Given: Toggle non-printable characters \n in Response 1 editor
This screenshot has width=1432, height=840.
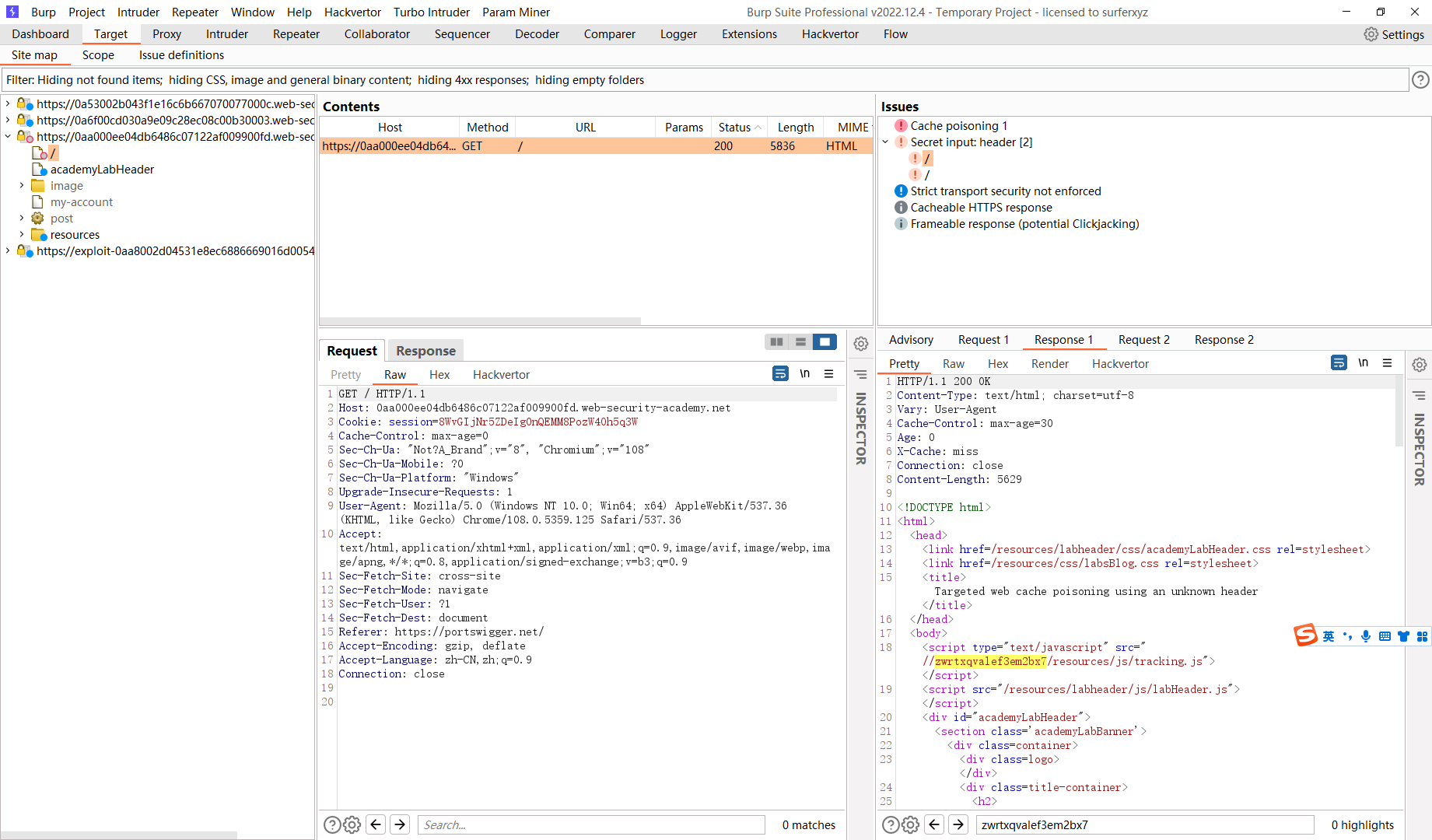Looking at the screenshot, I should (1364, 363).
